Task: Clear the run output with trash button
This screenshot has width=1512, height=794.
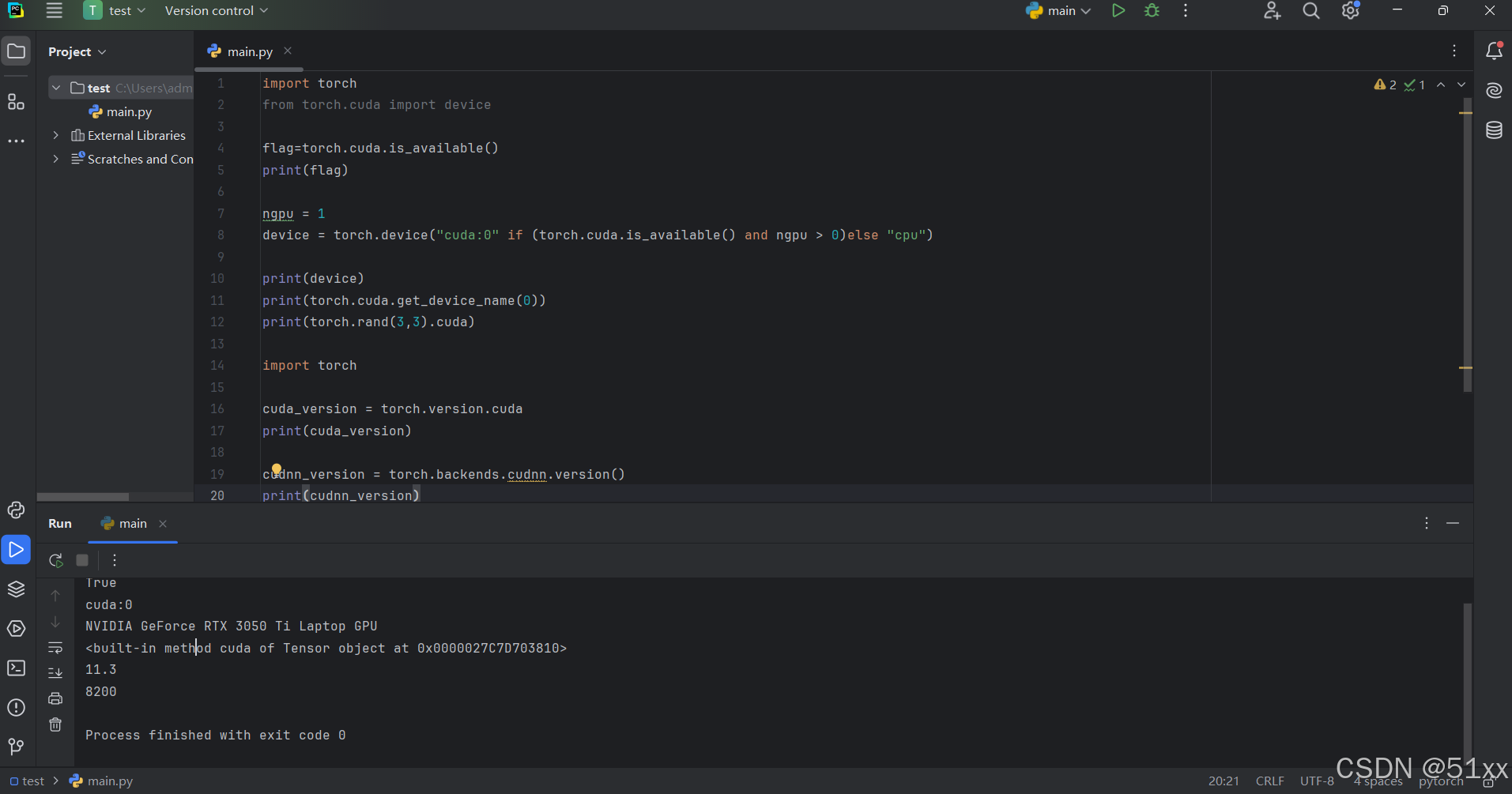Action: 55,724
